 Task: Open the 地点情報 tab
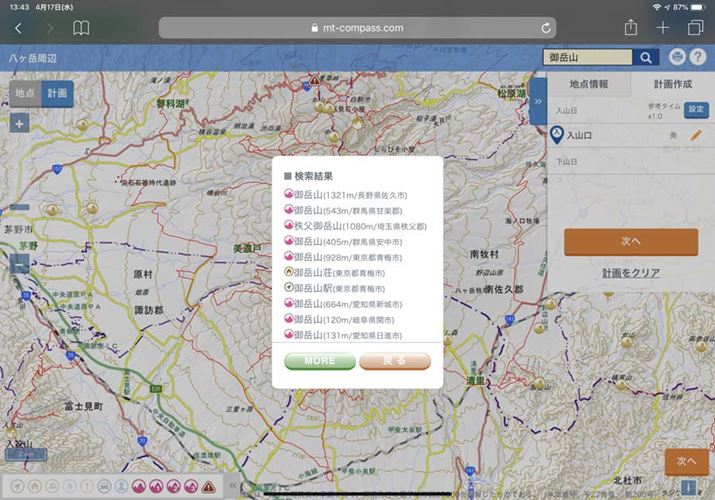(589, 84)
